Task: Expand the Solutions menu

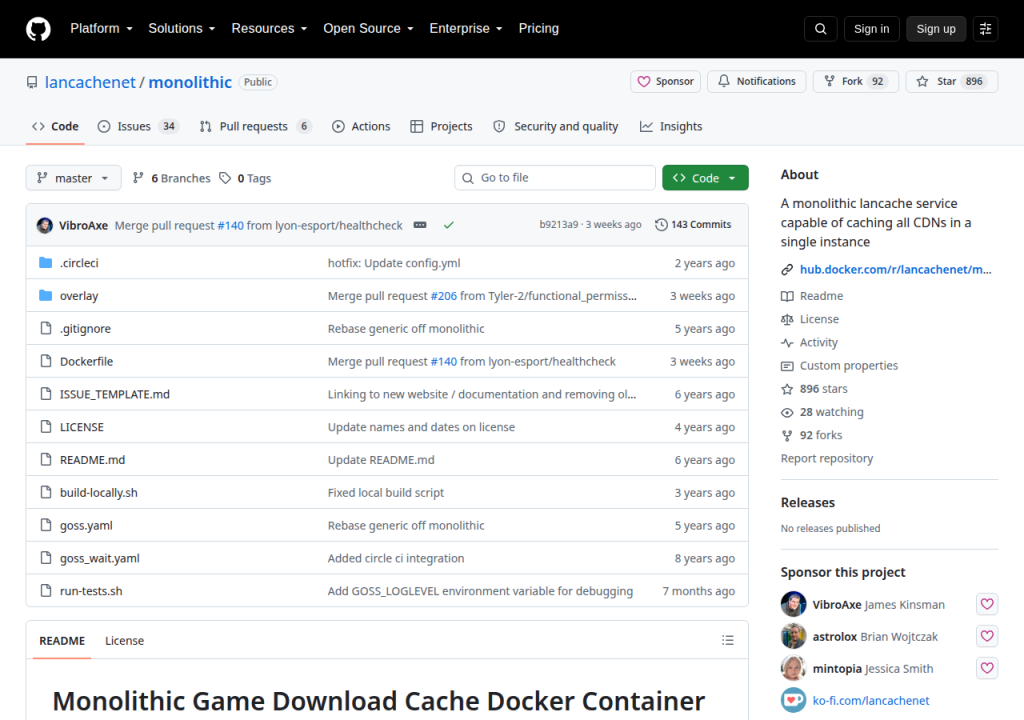Action: (181, 29)
